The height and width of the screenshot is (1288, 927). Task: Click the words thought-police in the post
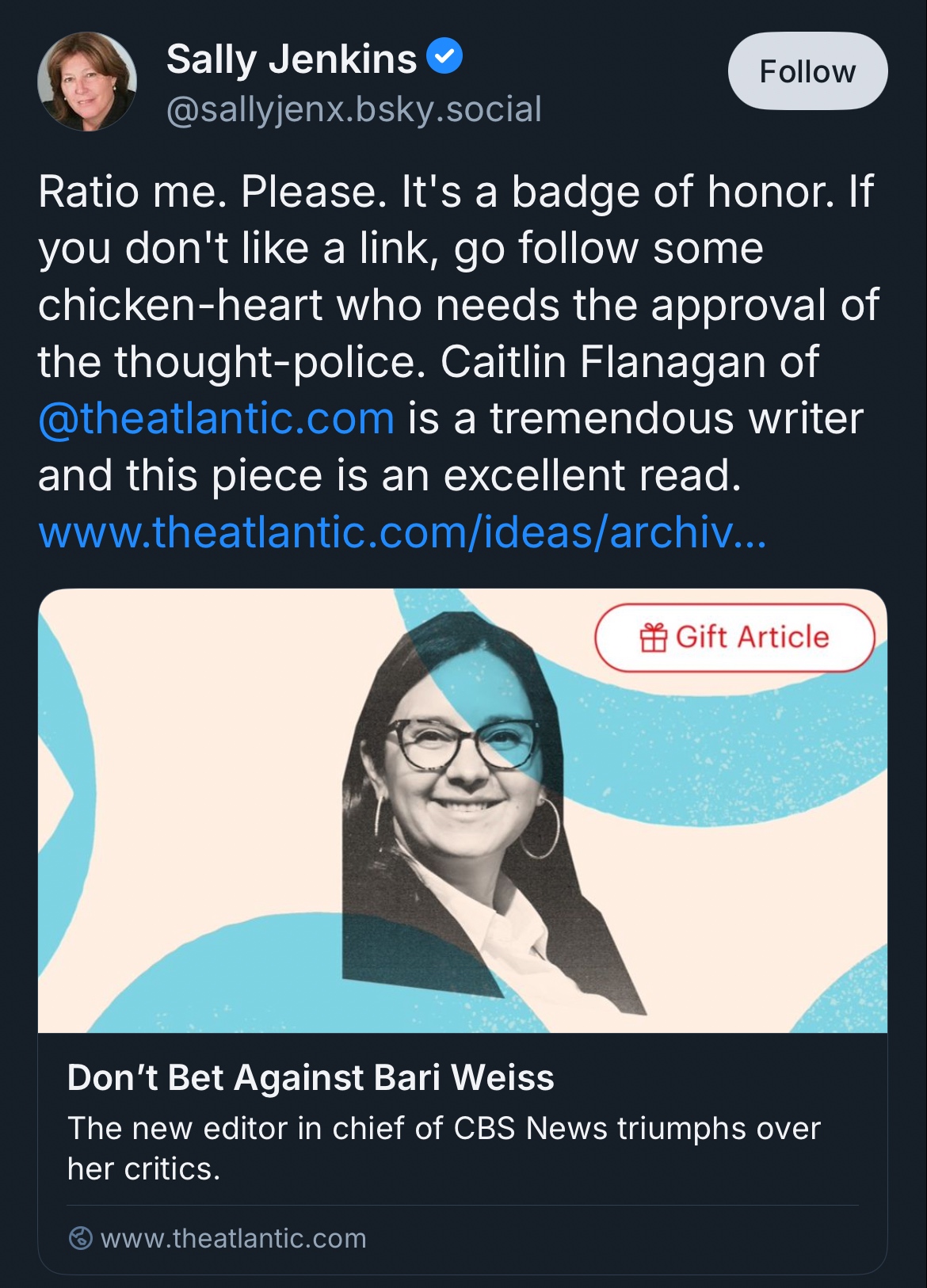265,362
